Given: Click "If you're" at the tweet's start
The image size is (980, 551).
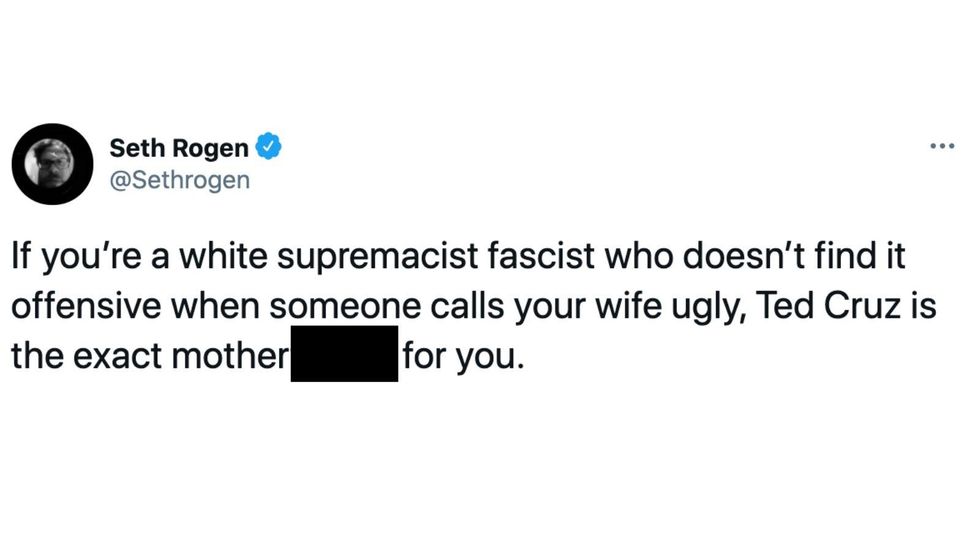Looking at the screenshot, I should tap(69, 257).
